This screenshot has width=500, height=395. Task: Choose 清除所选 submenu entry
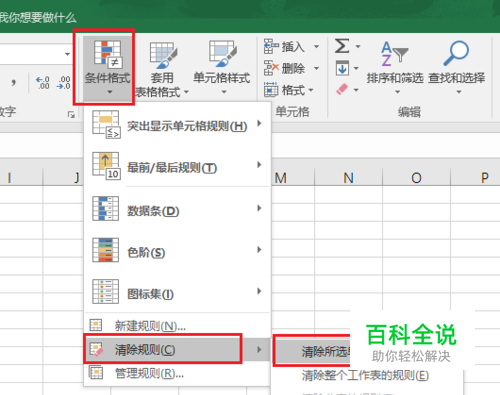click(x=312, y=351)
